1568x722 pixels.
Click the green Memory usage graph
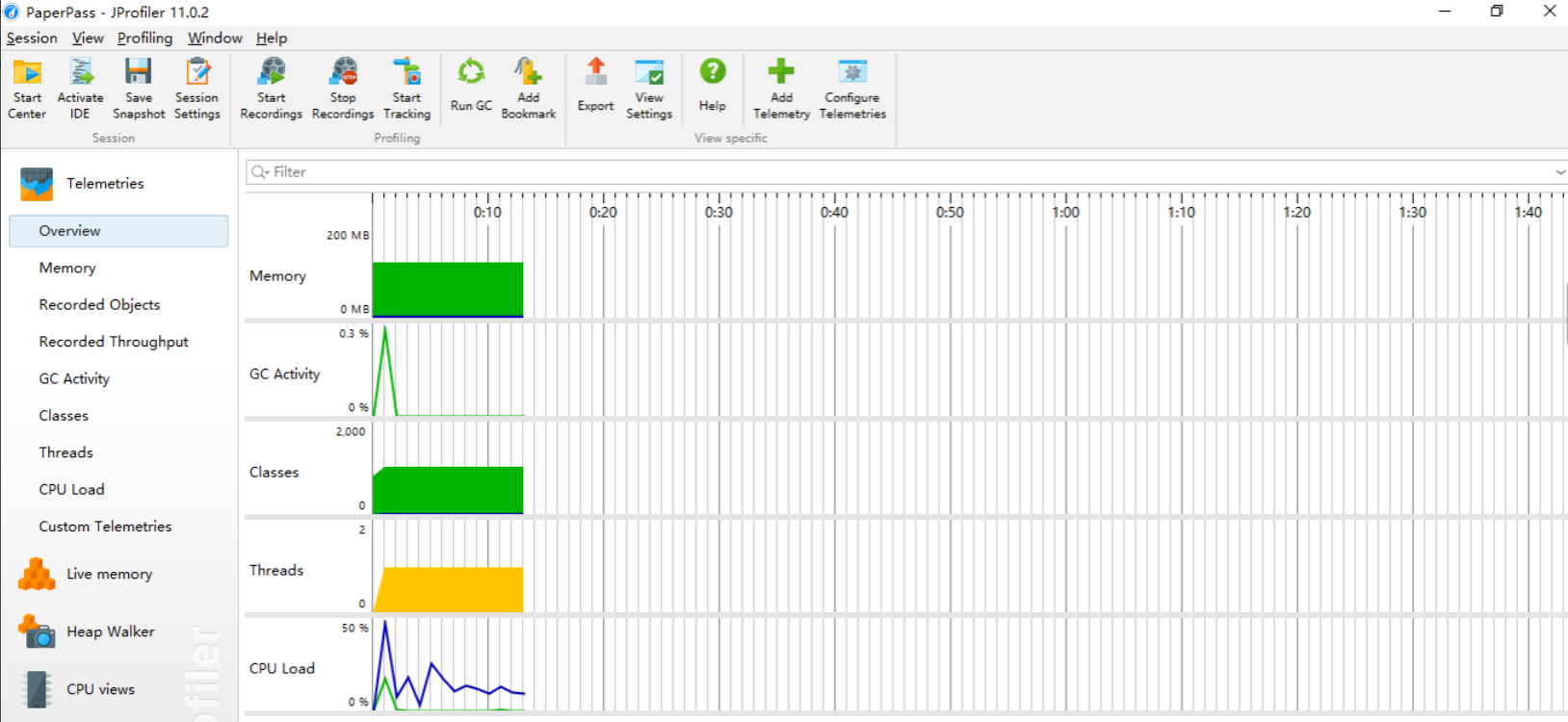(x=448, y=289)
